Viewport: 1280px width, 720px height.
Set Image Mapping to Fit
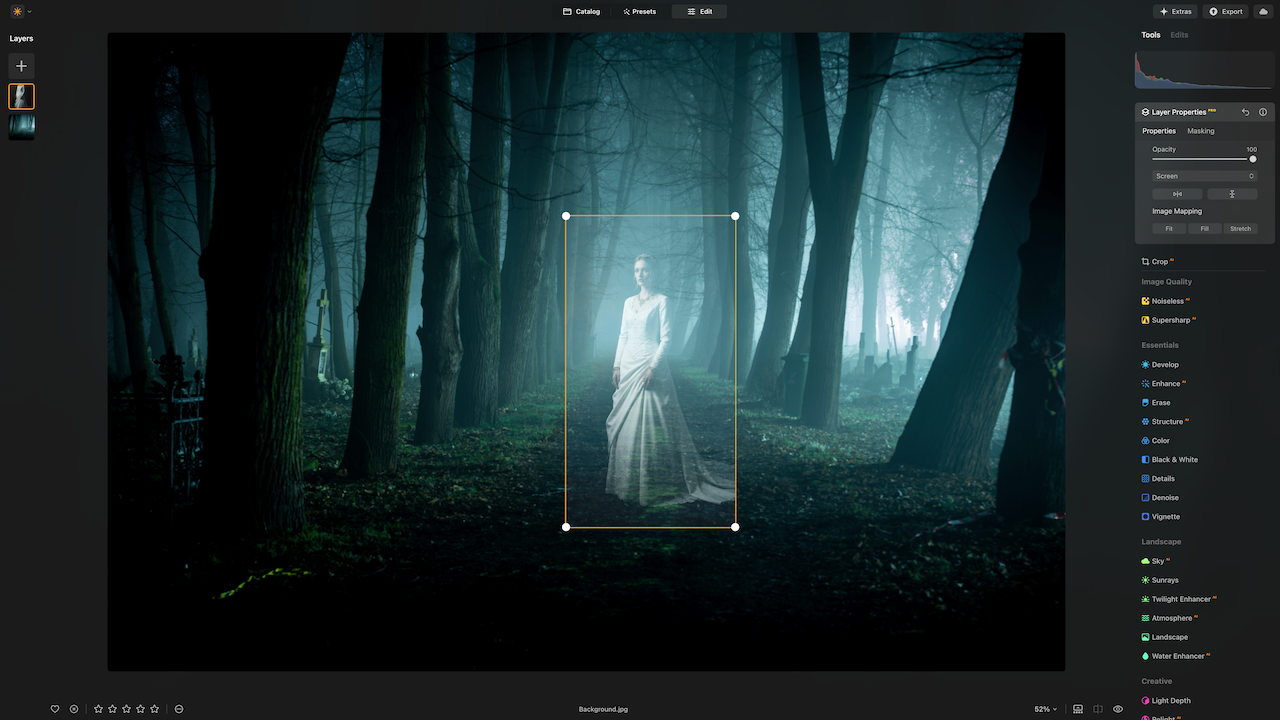(1169, 229)
